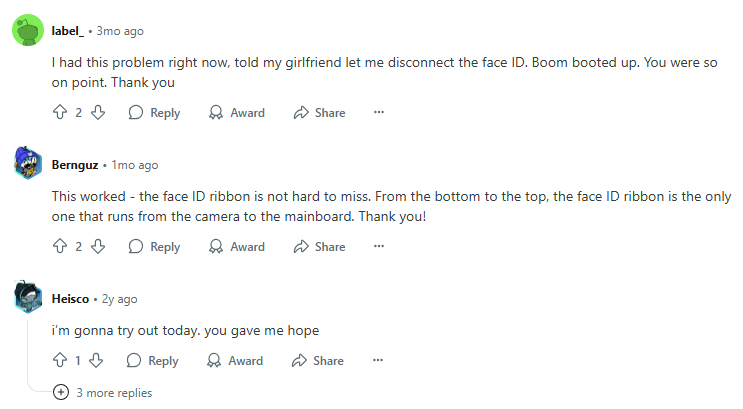Open Bernguz's avatar profile

(x=28, y=163)
